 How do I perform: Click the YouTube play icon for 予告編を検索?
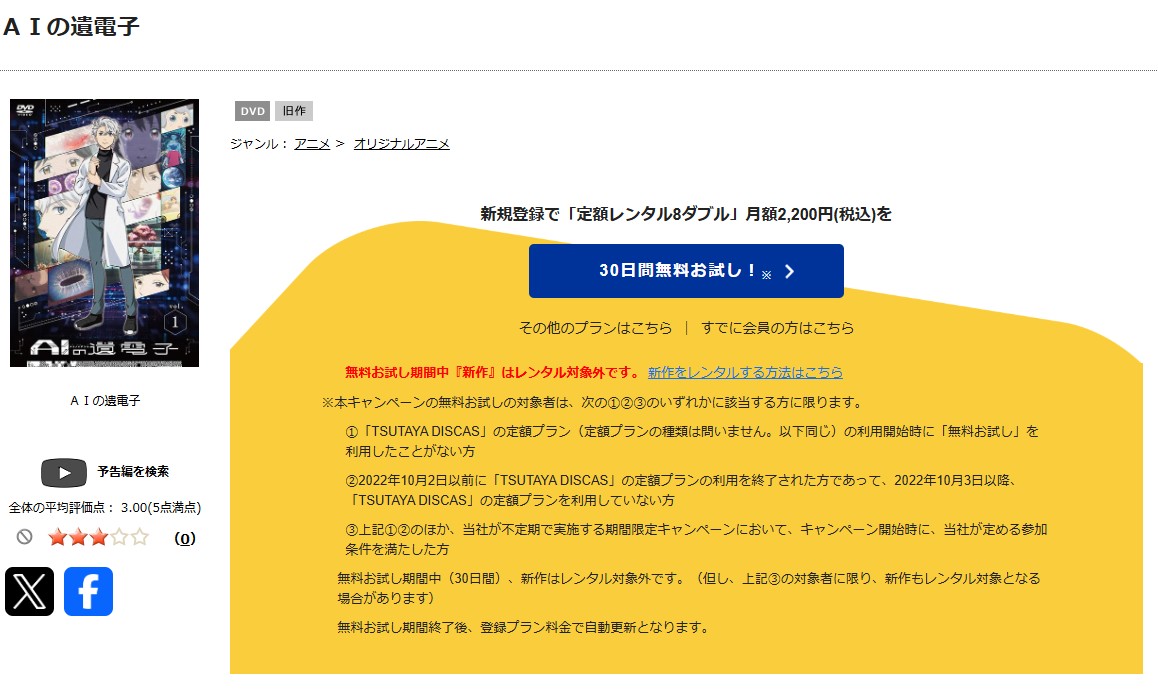[64, 472]
